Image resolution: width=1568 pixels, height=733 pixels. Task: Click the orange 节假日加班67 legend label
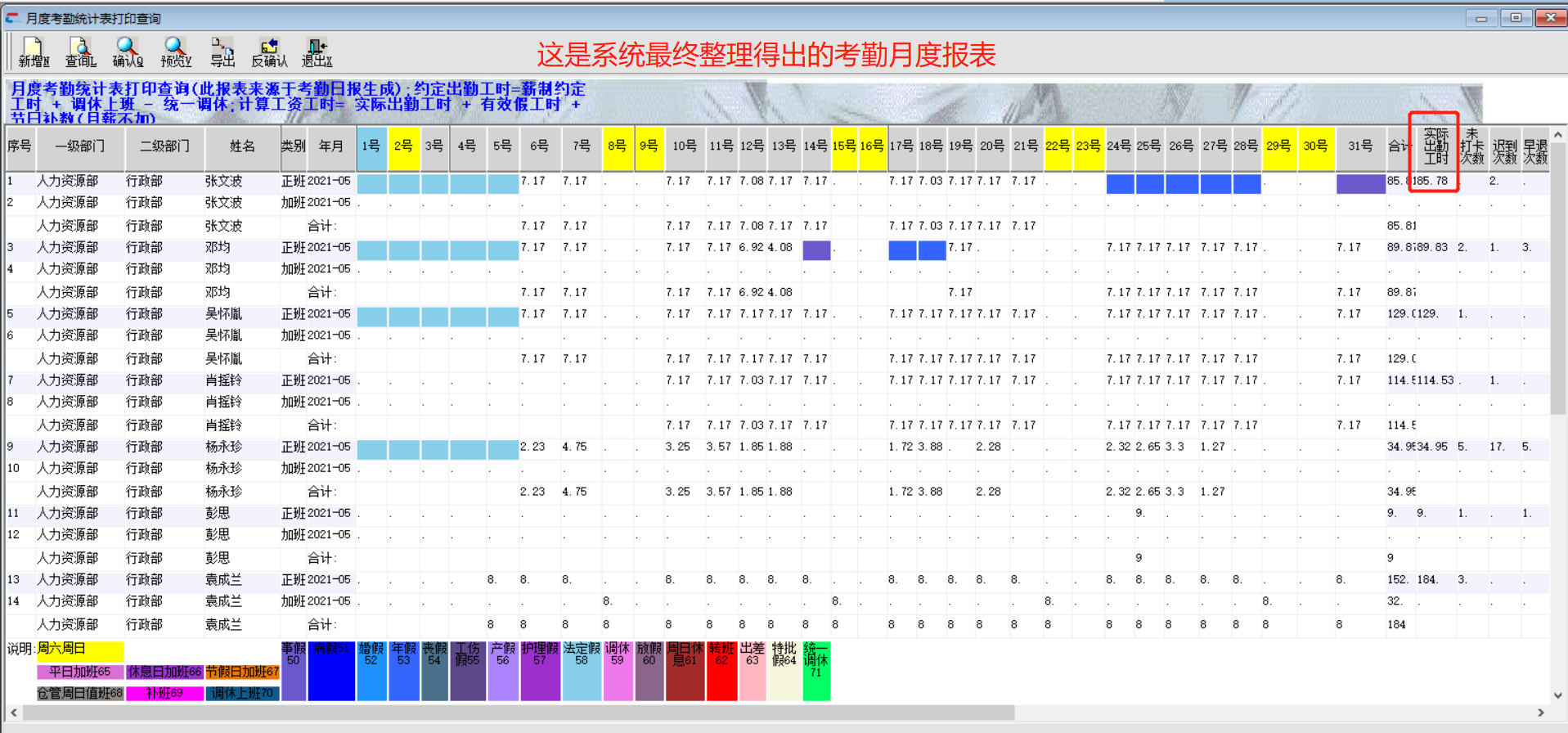click(x=242, y=672)
